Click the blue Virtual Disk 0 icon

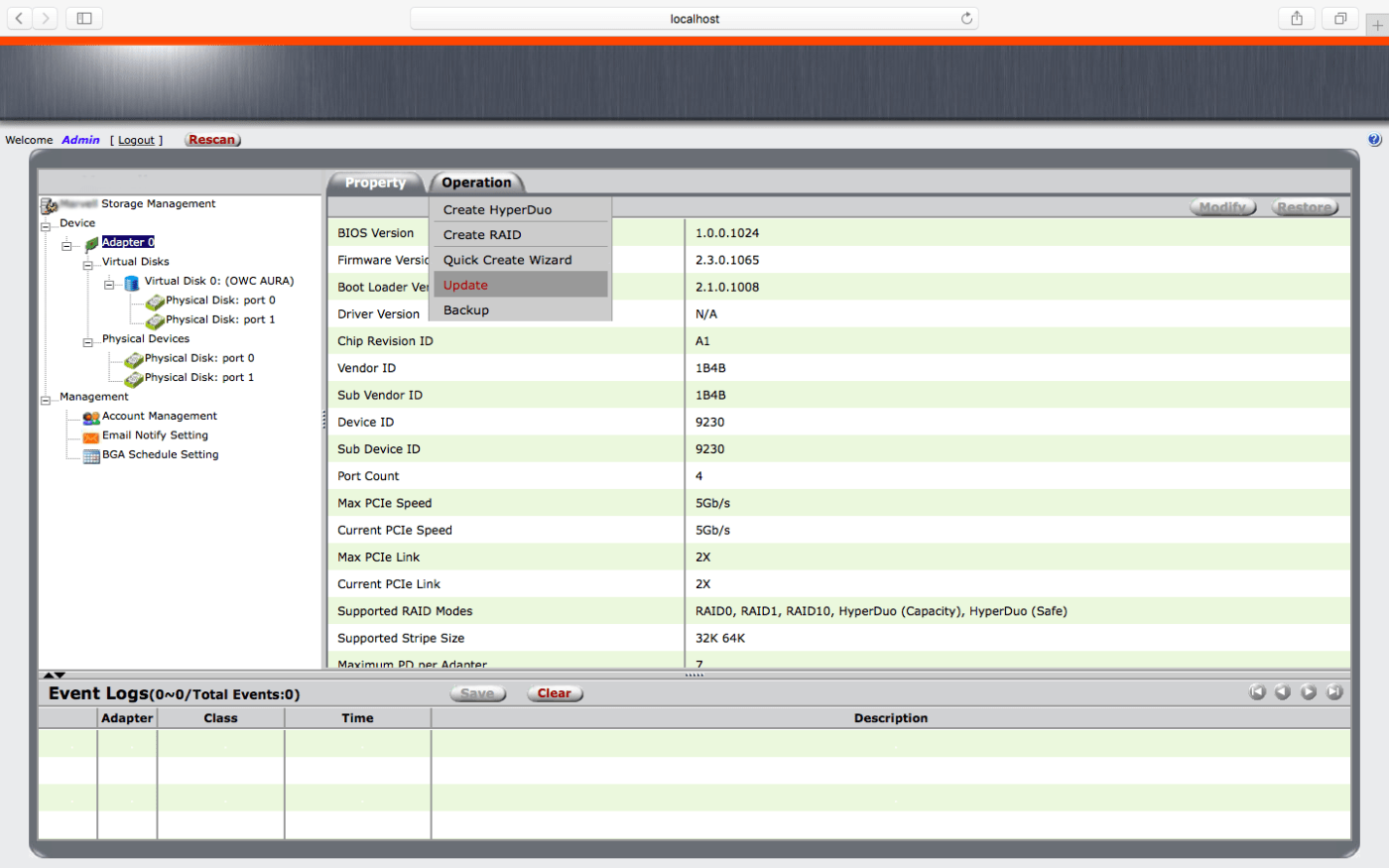tap(132, 283)
